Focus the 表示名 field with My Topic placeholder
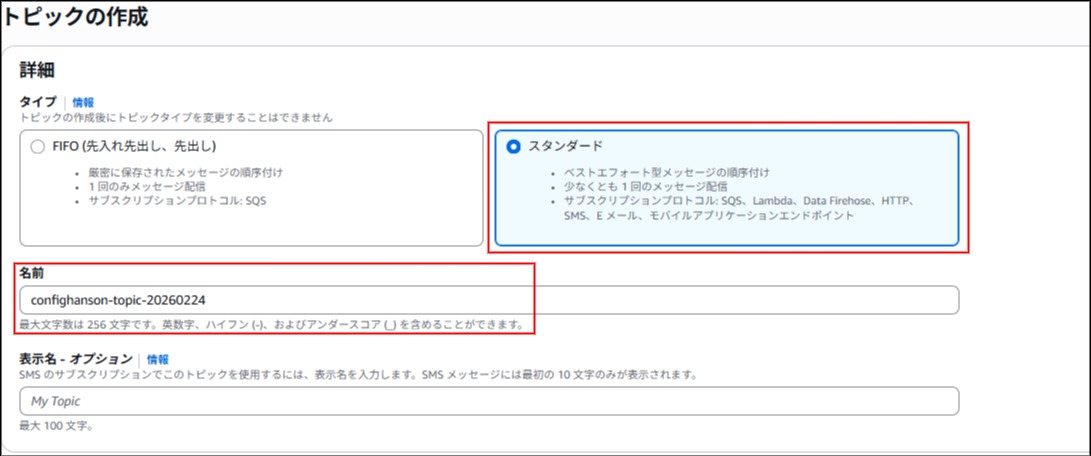 tap(488, 401)
